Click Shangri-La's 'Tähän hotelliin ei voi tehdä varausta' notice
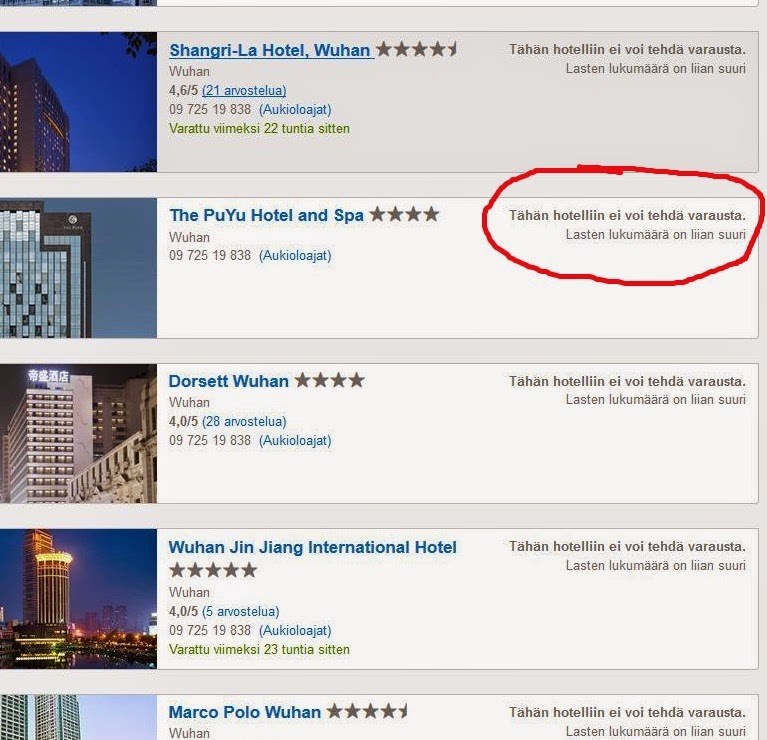The height and width of the screenshot is (740, 767). [627, 49]
